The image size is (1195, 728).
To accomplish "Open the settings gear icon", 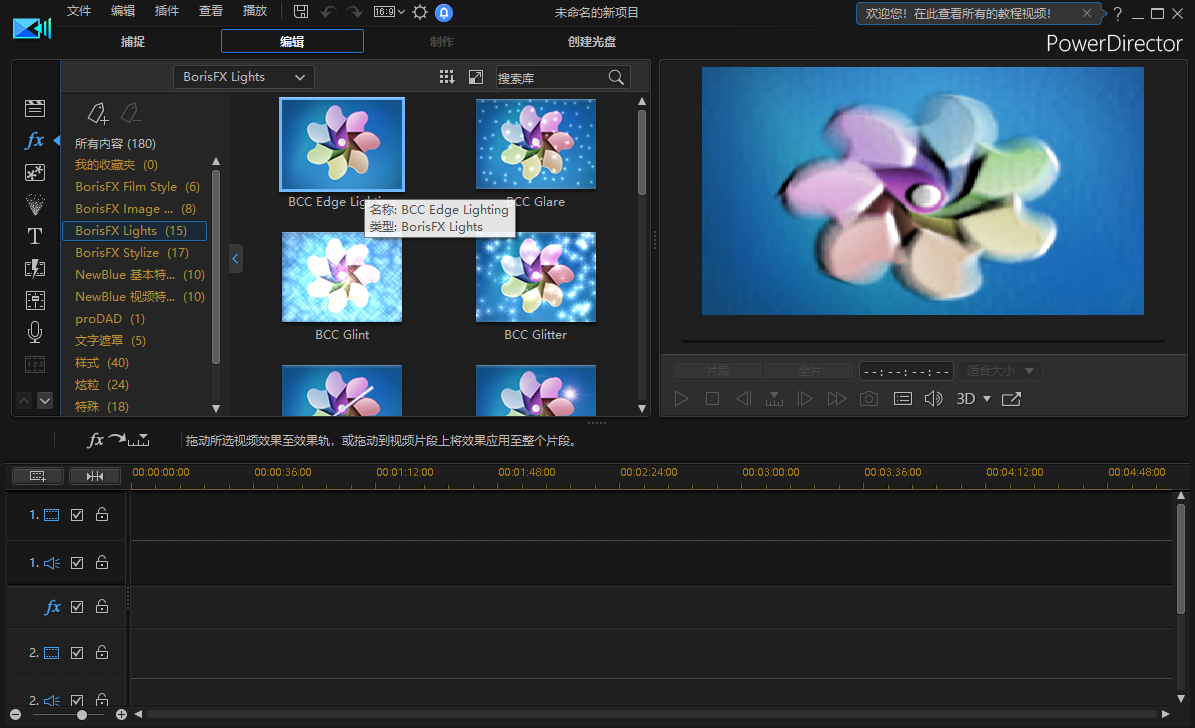I will tap(420, 12).
